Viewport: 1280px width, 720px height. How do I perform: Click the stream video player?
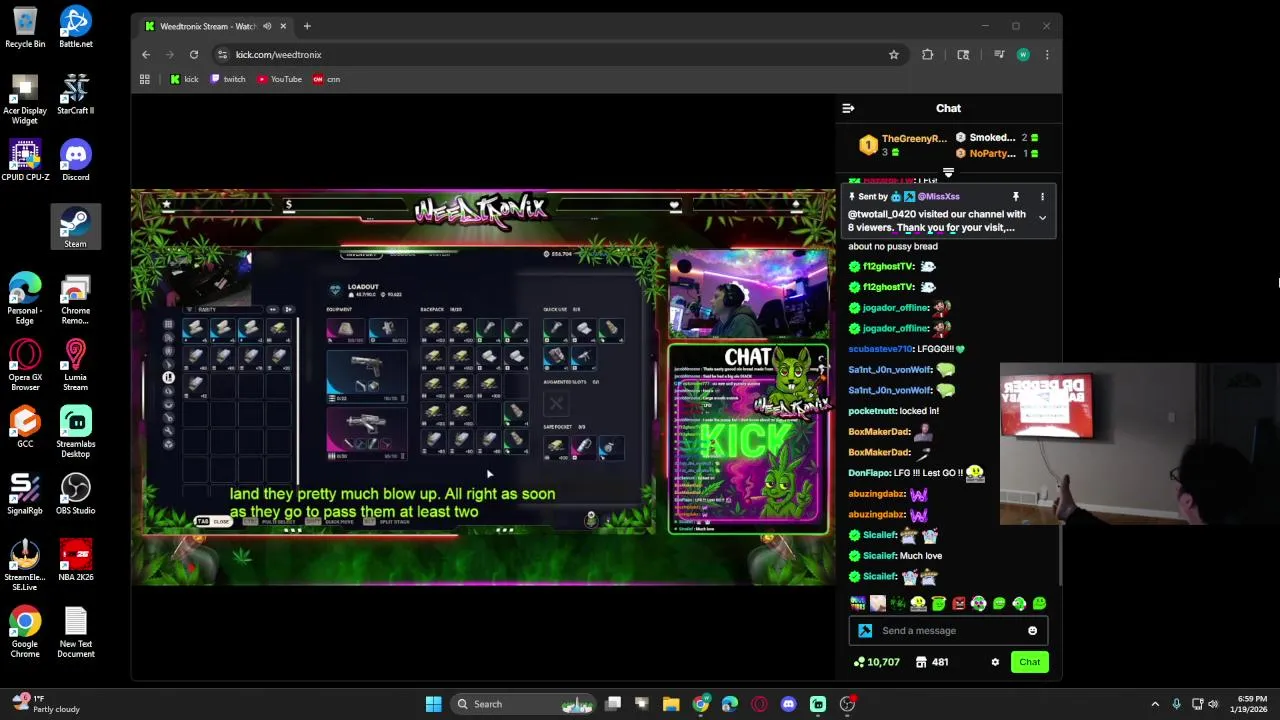483,388
